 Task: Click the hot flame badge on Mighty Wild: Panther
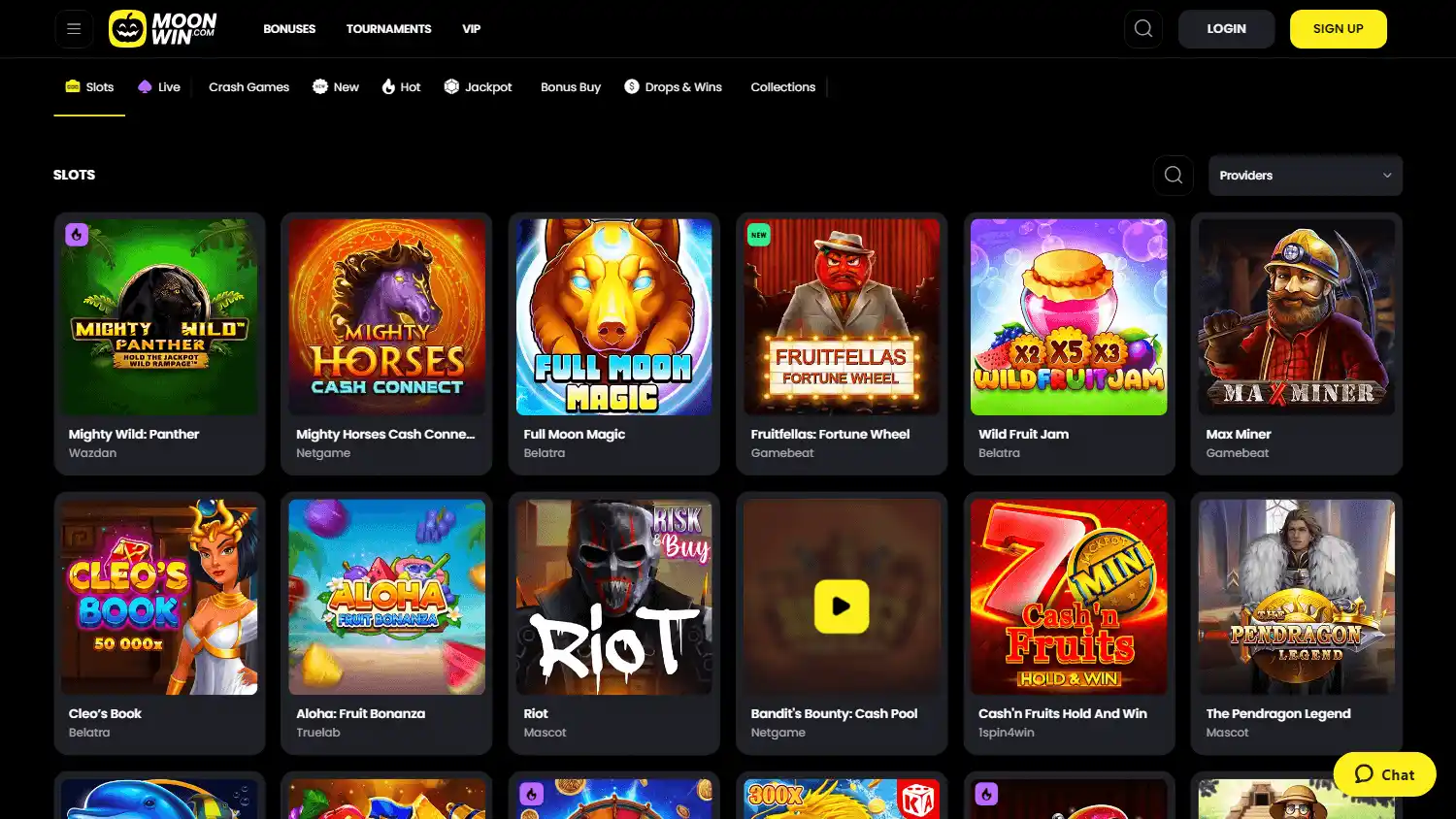[77, 234]
